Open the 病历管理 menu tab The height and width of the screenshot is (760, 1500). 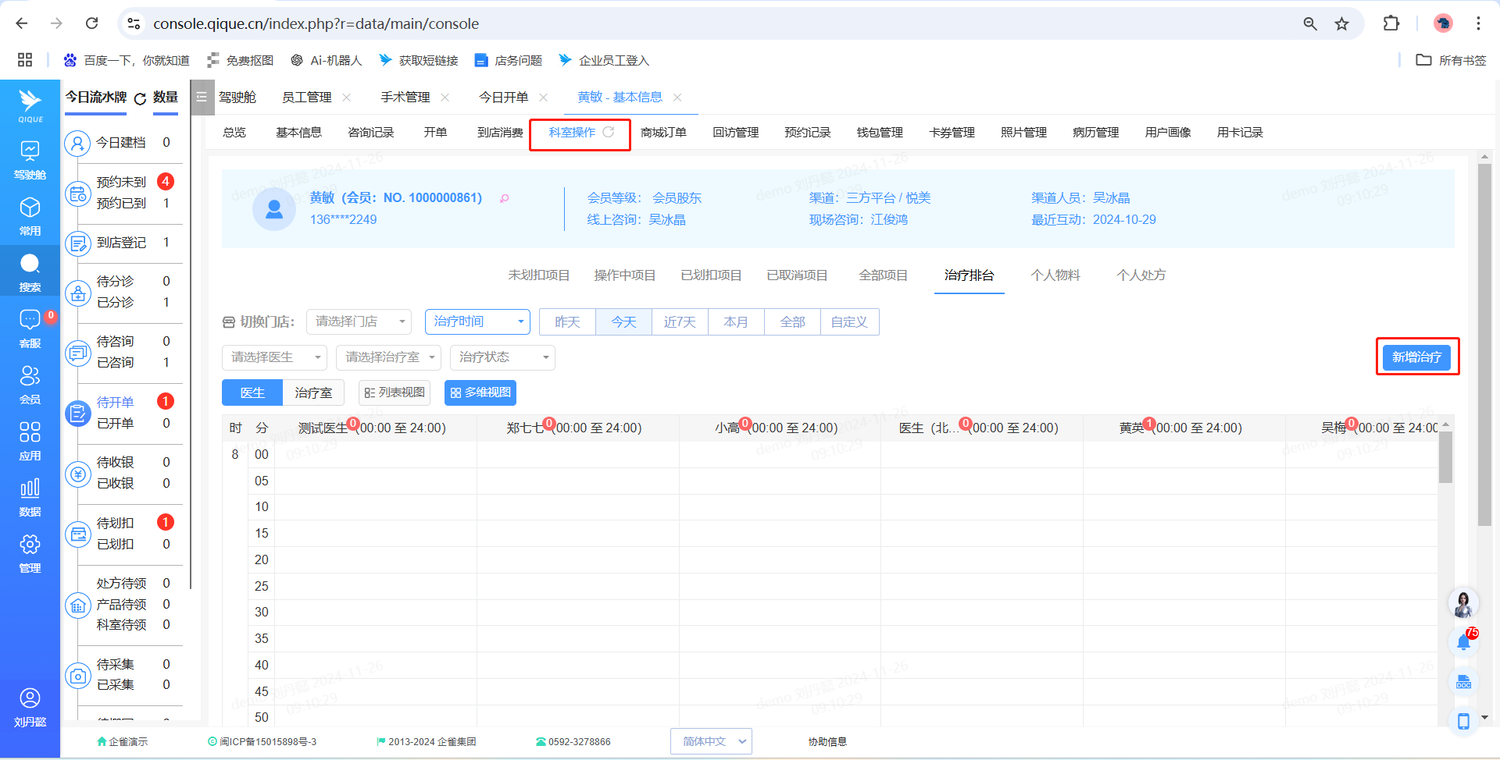pyautogui.click(x=1095, y=132)
